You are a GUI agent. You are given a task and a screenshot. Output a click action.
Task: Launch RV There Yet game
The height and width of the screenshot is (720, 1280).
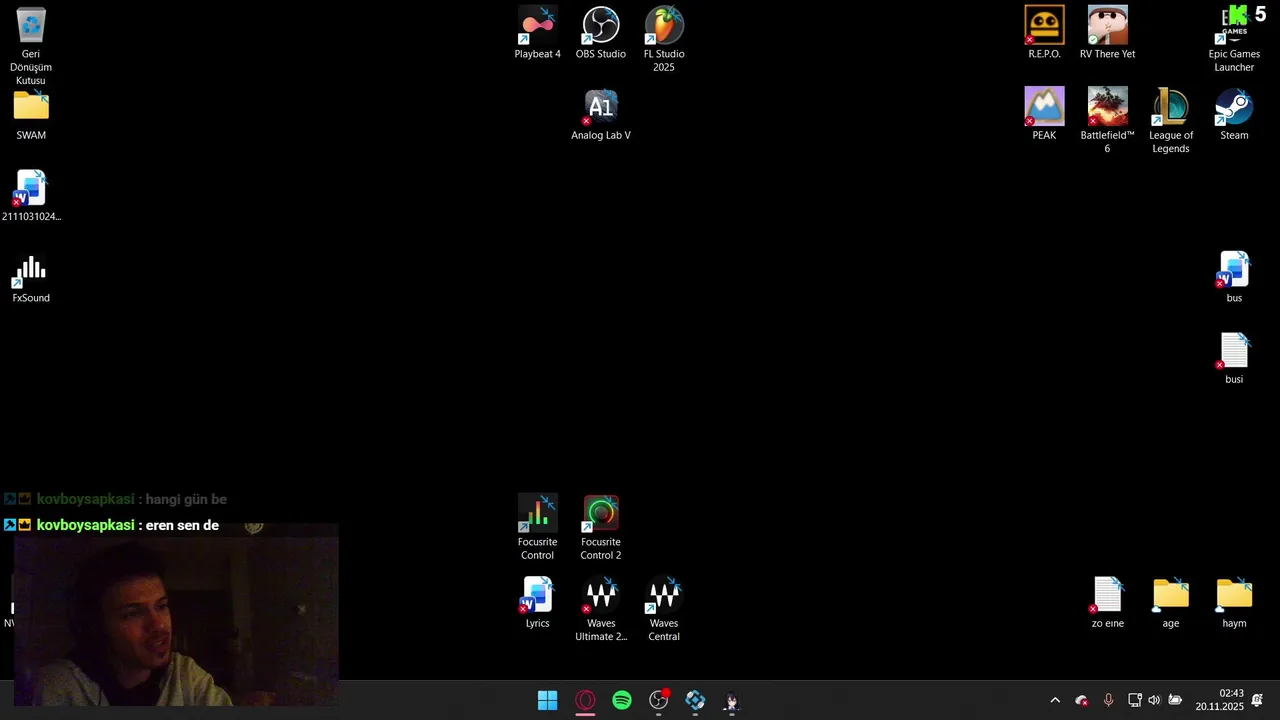click(1107, 33)
